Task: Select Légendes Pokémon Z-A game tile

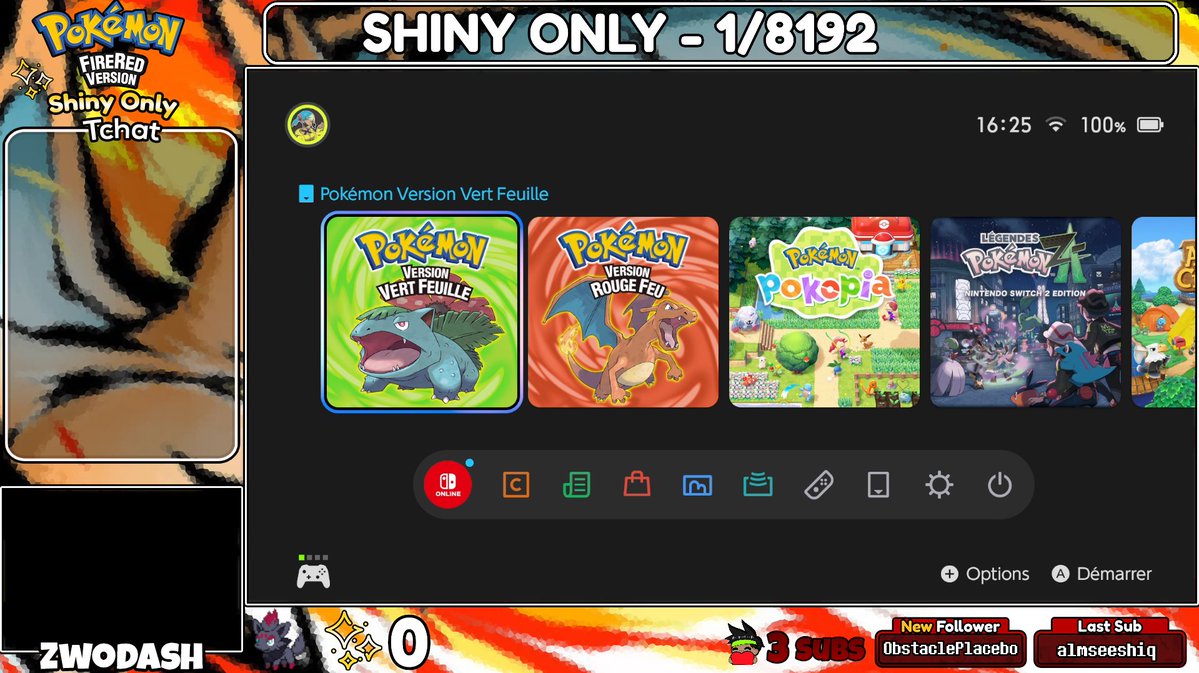Action: click(x=1025, y=312)
